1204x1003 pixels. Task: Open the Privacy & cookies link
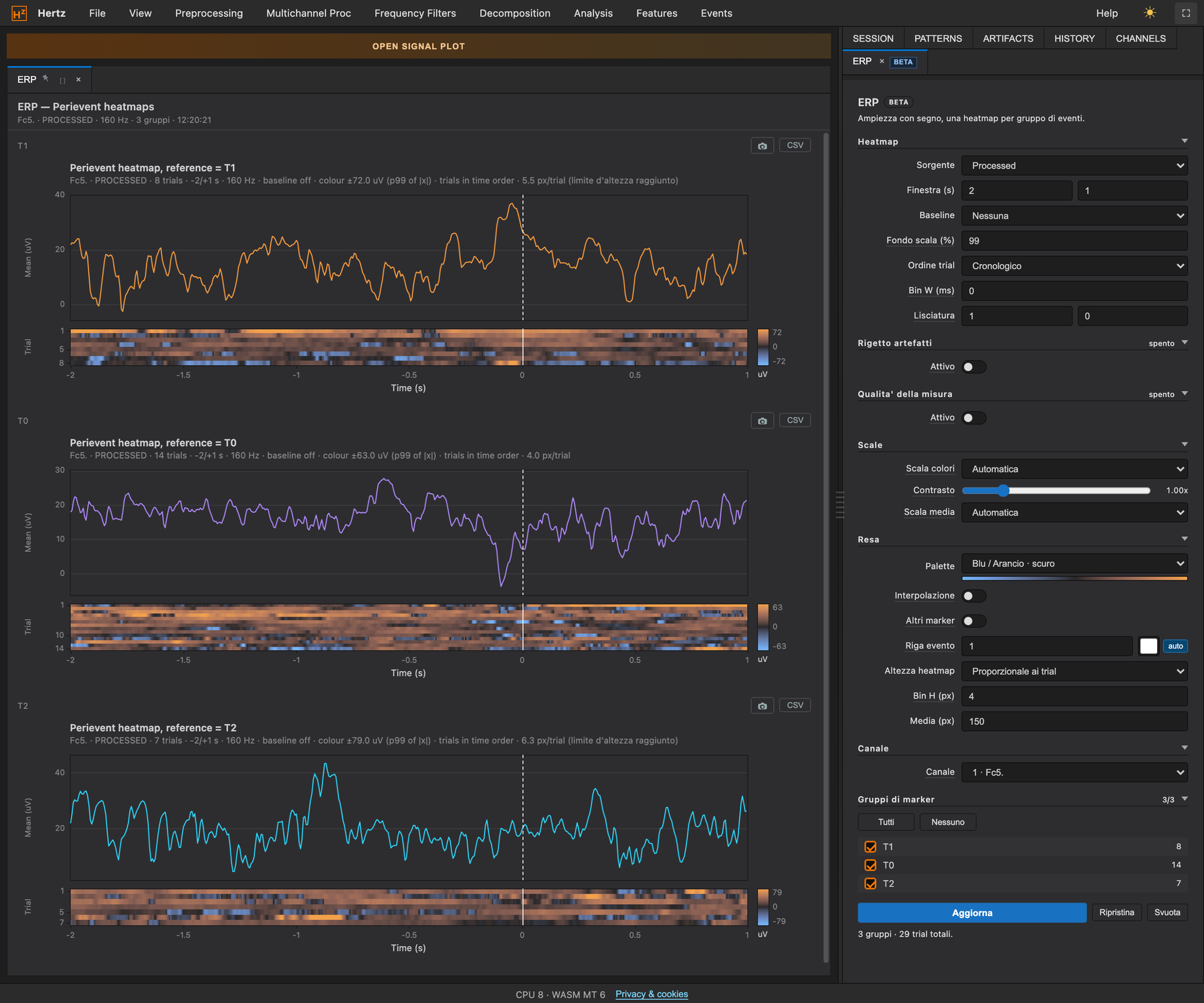tap(651, 994)
